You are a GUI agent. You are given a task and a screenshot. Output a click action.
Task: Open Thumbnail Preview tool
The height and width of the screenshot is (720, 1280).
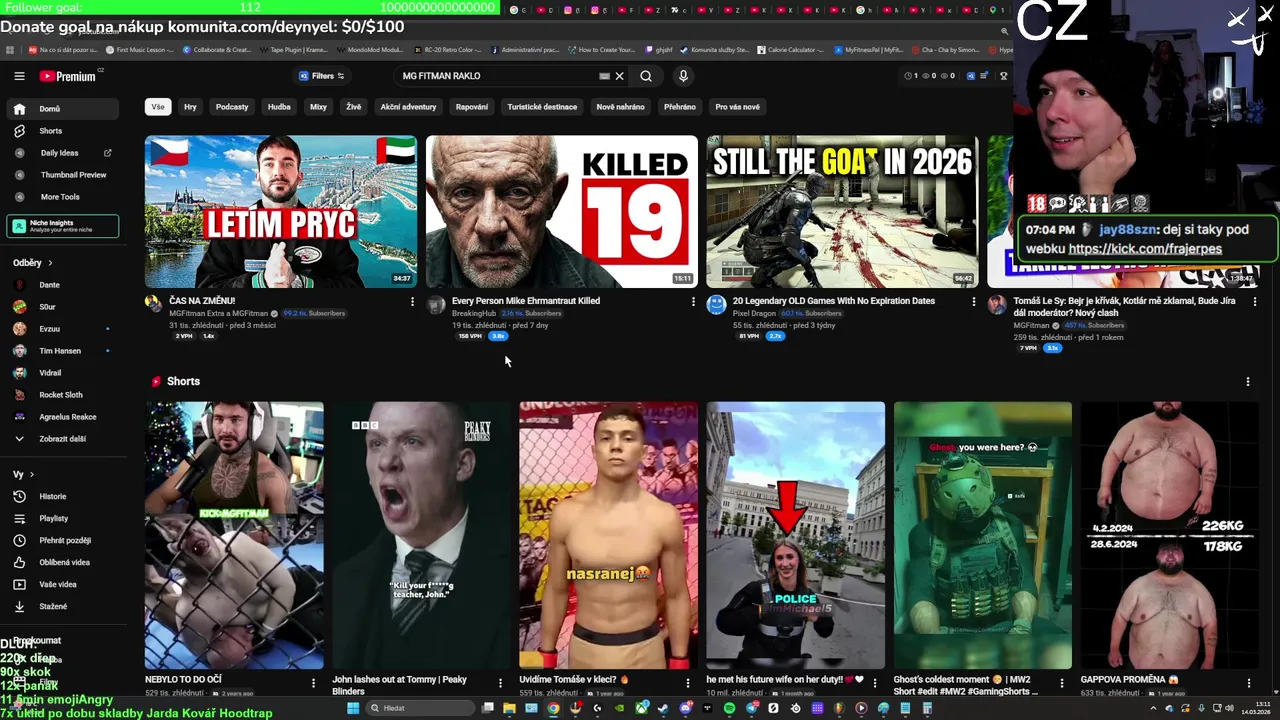62,175
